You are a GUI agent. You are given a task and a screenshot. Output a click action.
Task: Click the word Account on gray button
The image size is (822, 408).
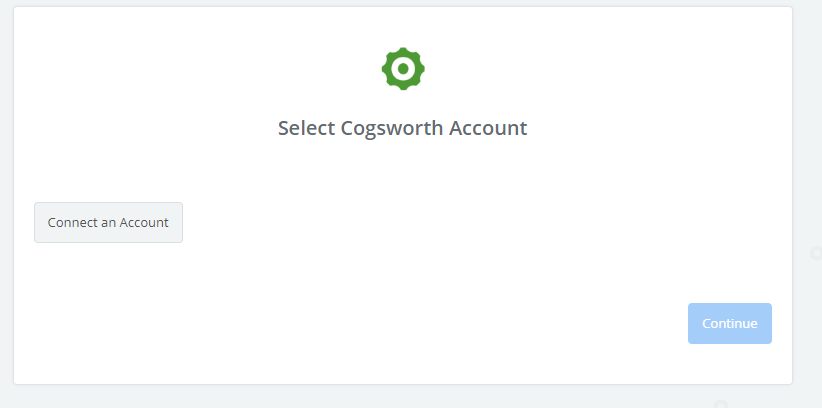(144, 222)
